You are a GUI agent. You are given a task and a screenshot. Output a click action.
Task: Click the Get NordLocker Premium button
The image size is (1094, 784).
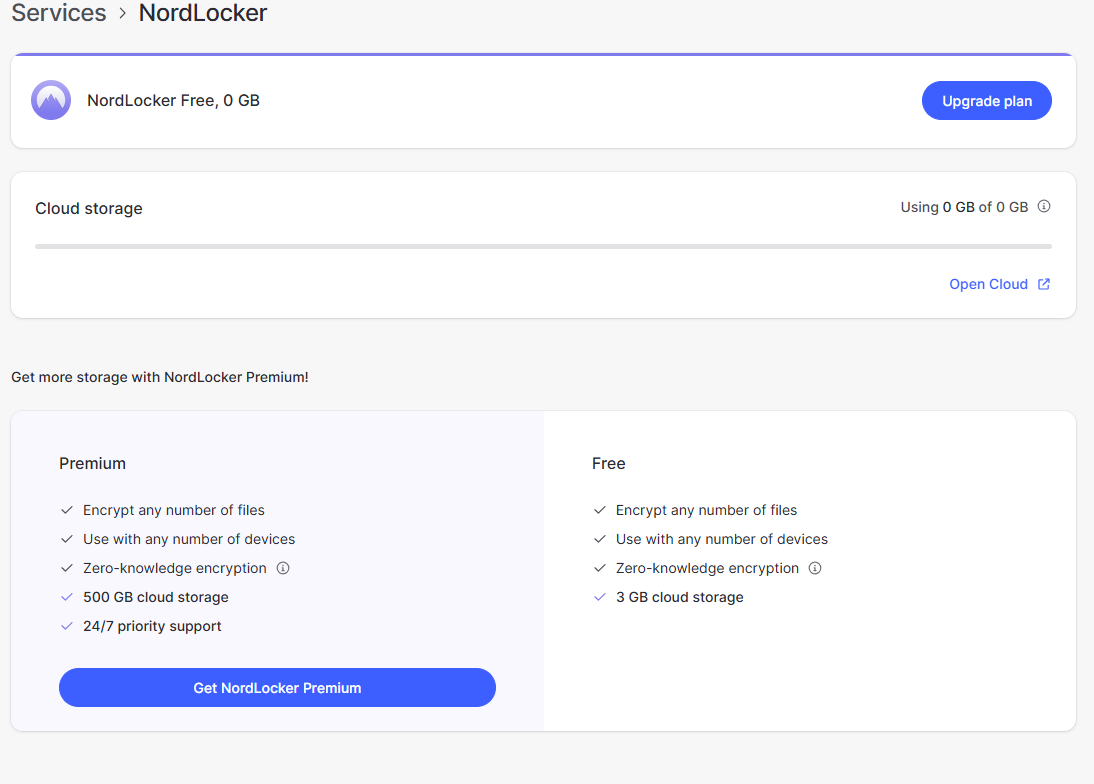(x=277, y=688)
